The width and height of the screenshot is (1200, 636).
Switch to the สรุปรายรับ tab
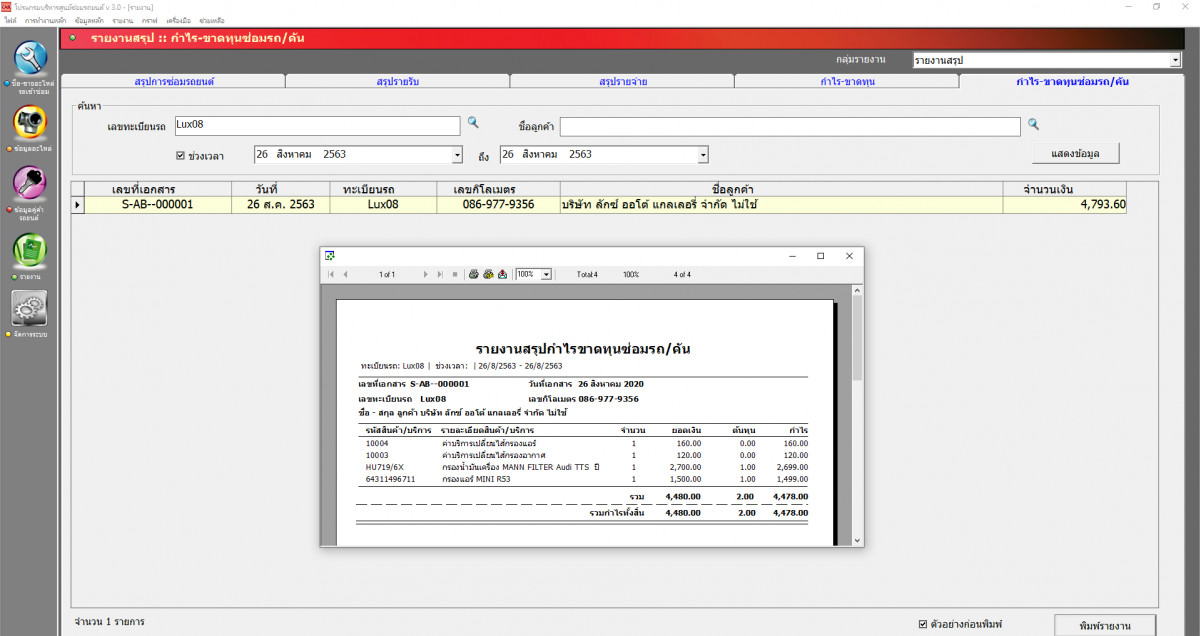(397, 81)
